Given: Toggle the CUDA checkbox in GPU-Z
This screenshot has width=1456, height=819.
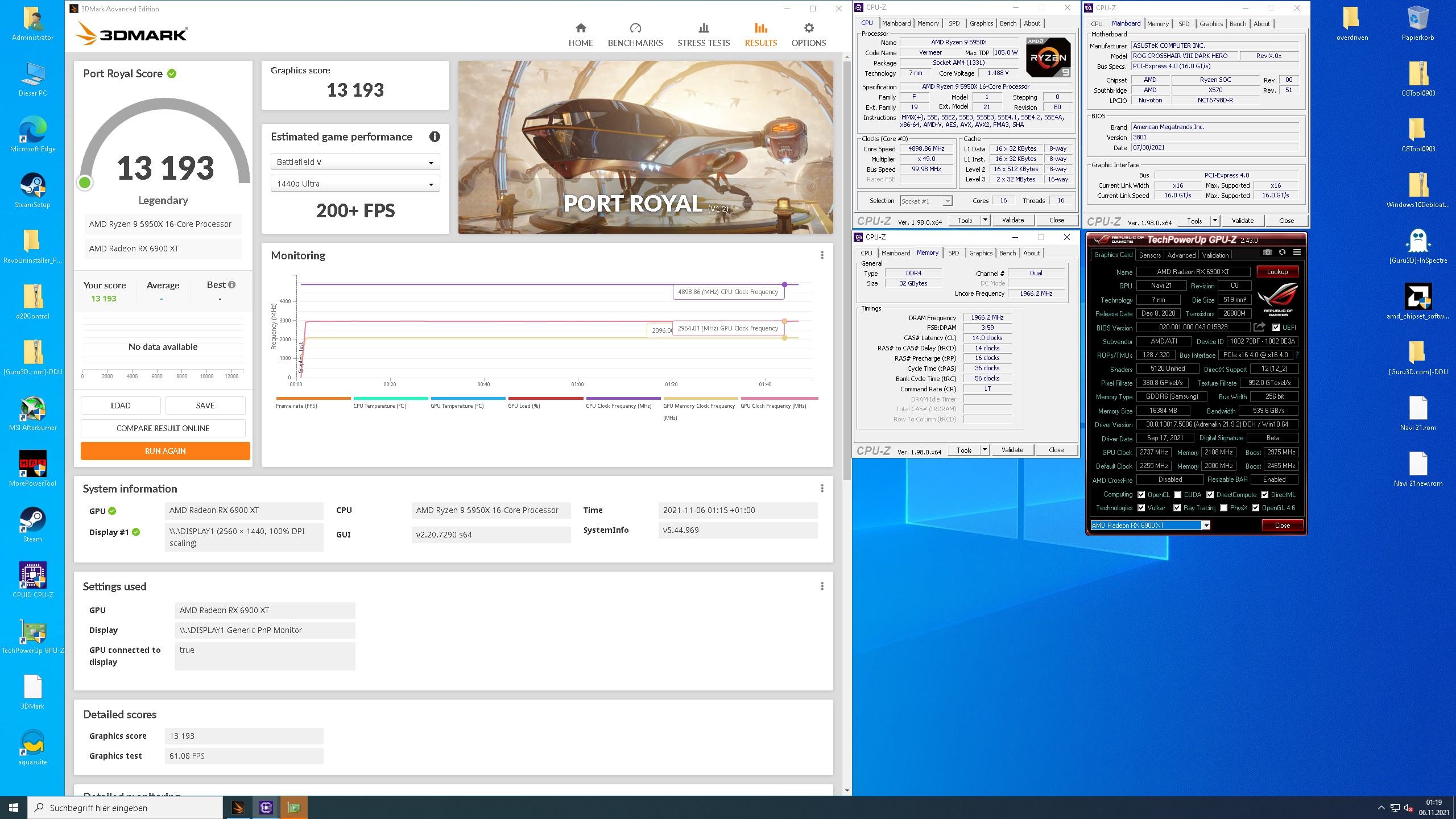Looking at the screenshot, I should pyautogui.click(x=1177, y=495).
